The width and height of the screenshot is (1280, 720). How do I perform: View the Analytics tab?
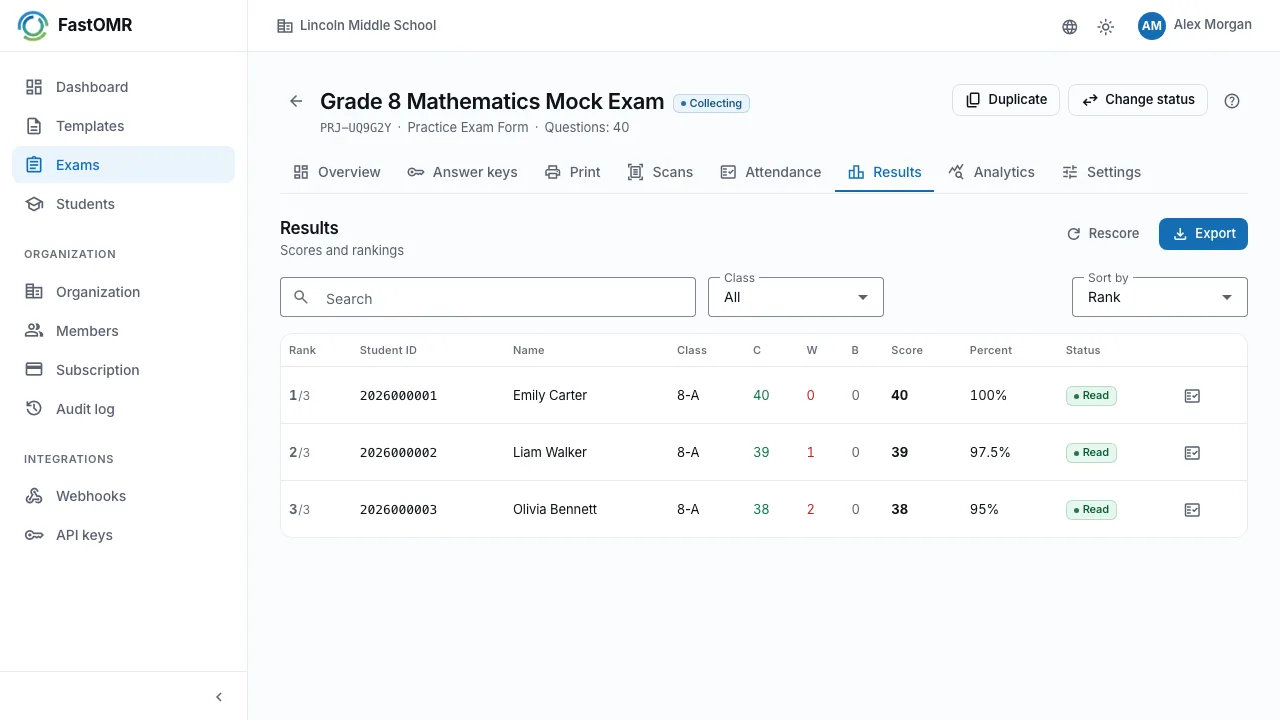point(992,172)
